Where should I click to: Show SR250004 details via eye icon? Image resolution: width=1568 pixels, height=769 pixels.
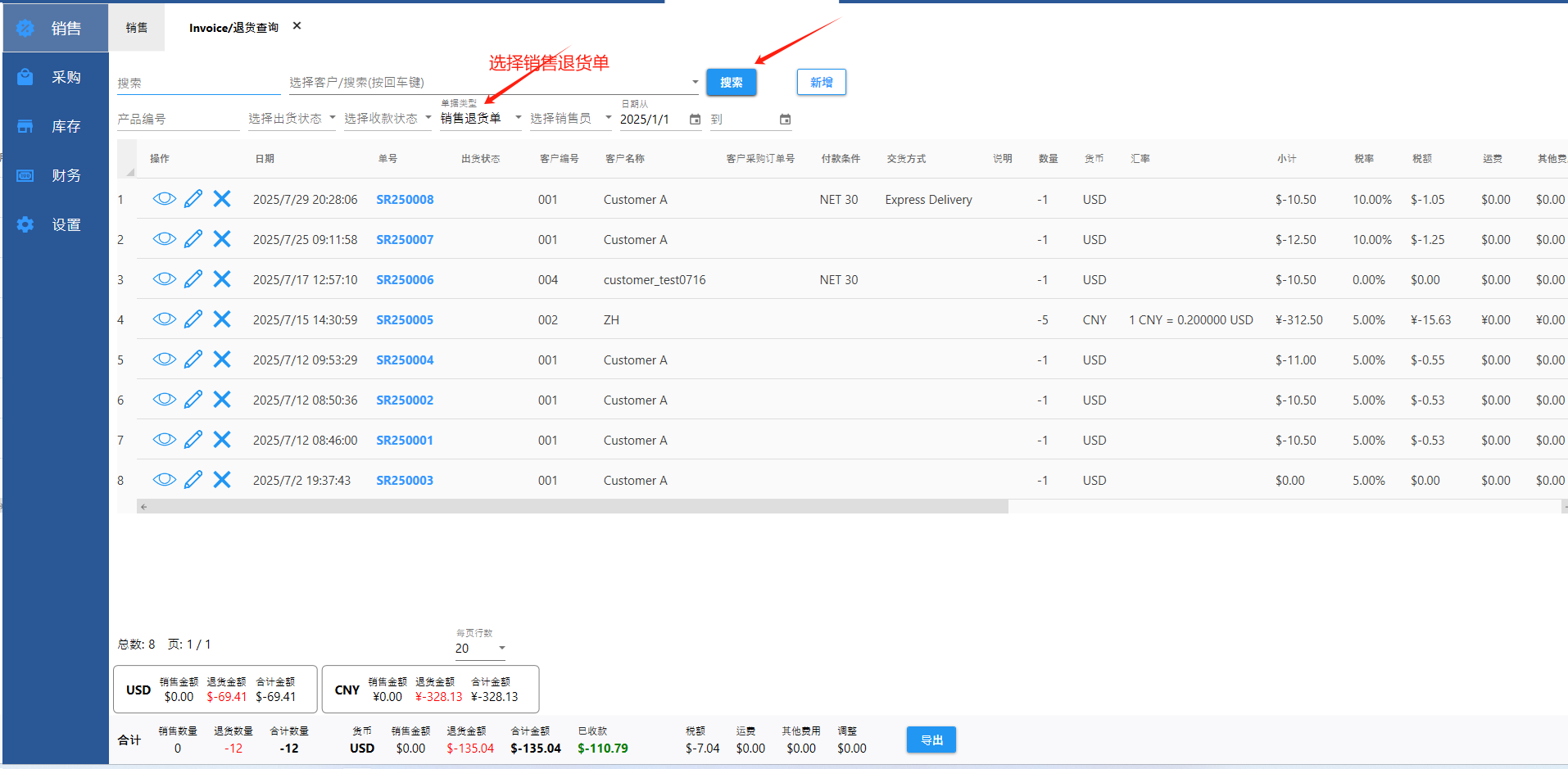coord(164,360)
